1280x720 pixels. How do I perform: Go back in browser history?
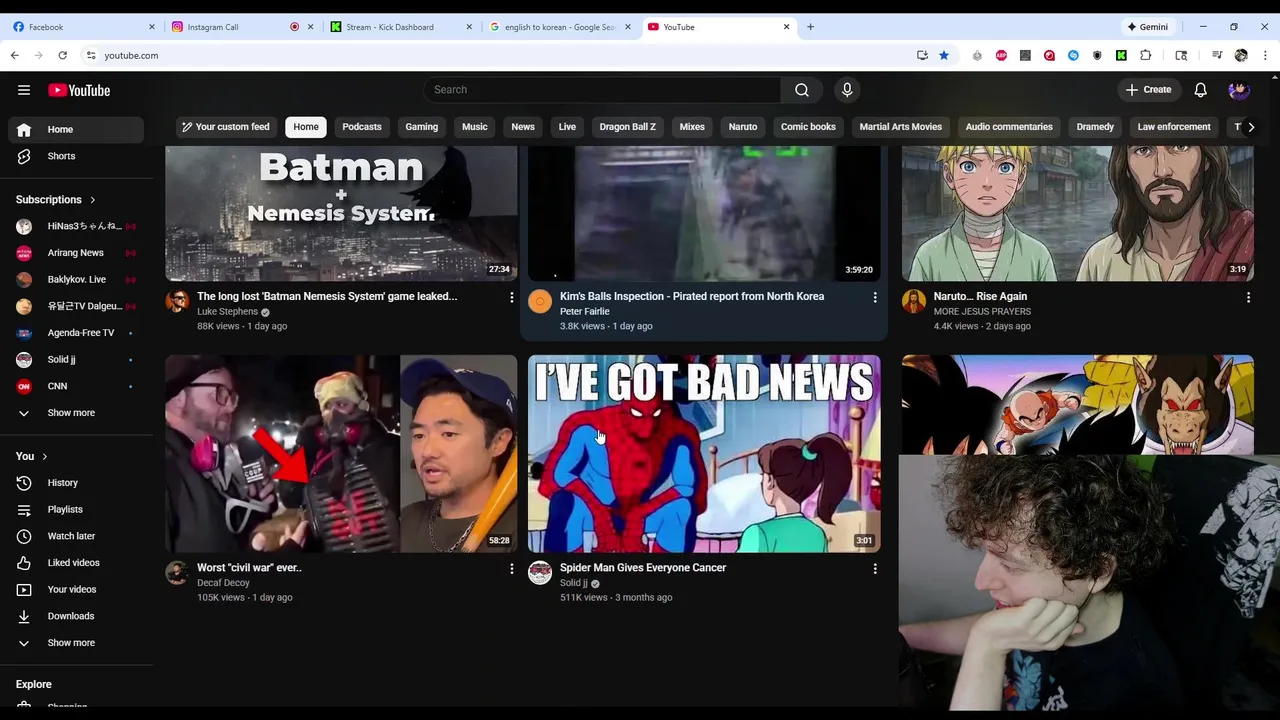[x=15, y=55]
